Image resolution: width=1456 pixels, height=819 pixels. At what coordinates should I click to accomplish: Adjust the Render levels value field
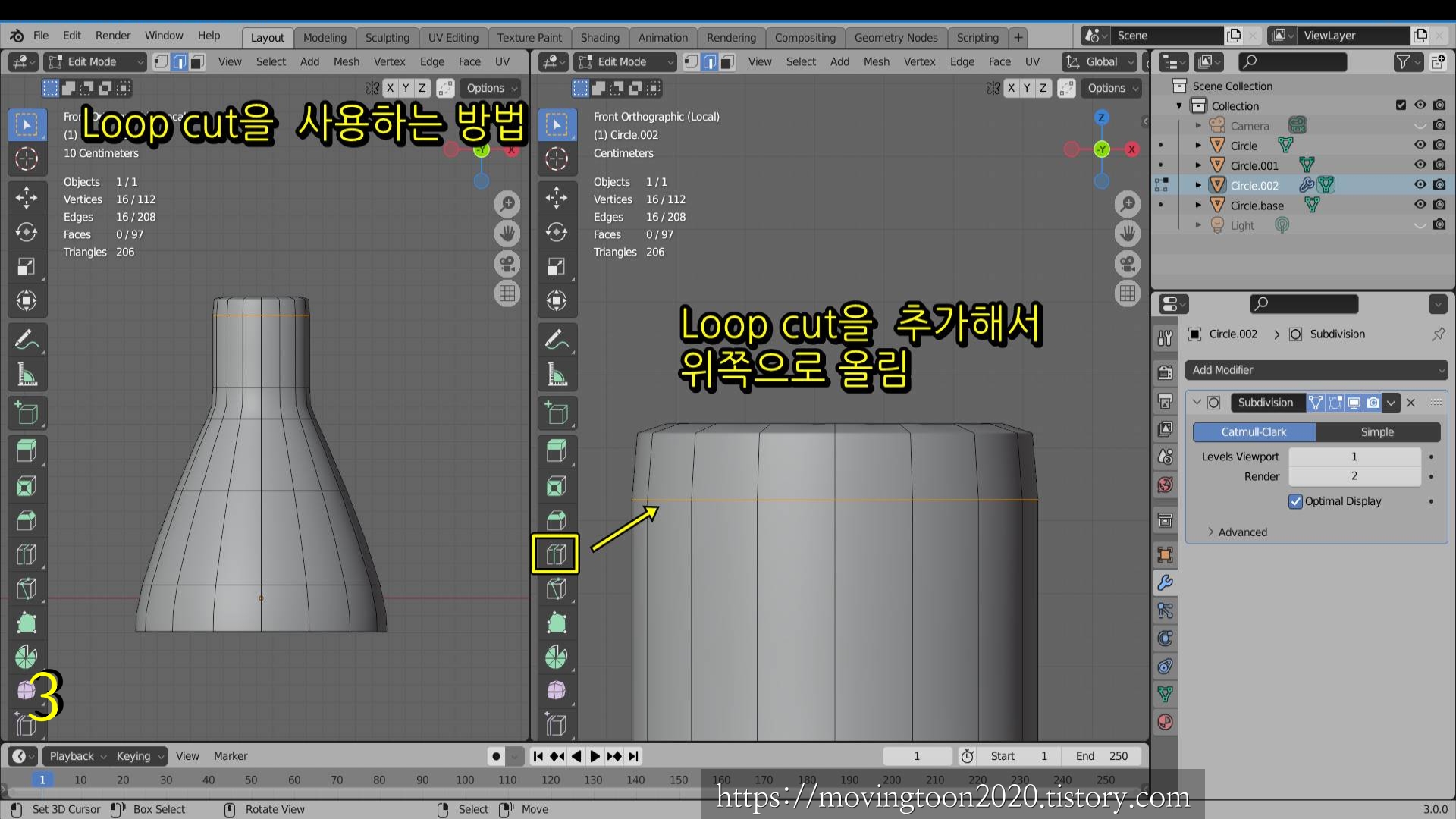pos(1354,476)
